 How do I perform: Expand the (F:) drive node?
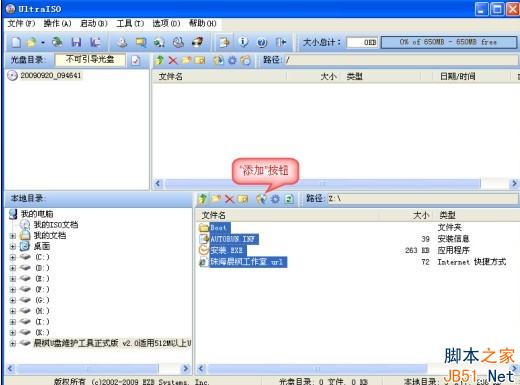pos(13,290)
